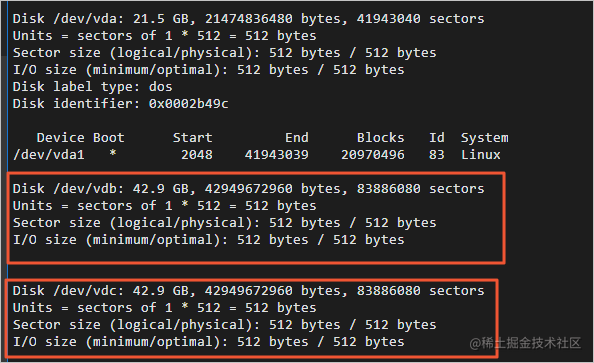Click the Boot flag asterisk
Image resolution: width=594 pixels, height=363 pixels.
point(113,154)
